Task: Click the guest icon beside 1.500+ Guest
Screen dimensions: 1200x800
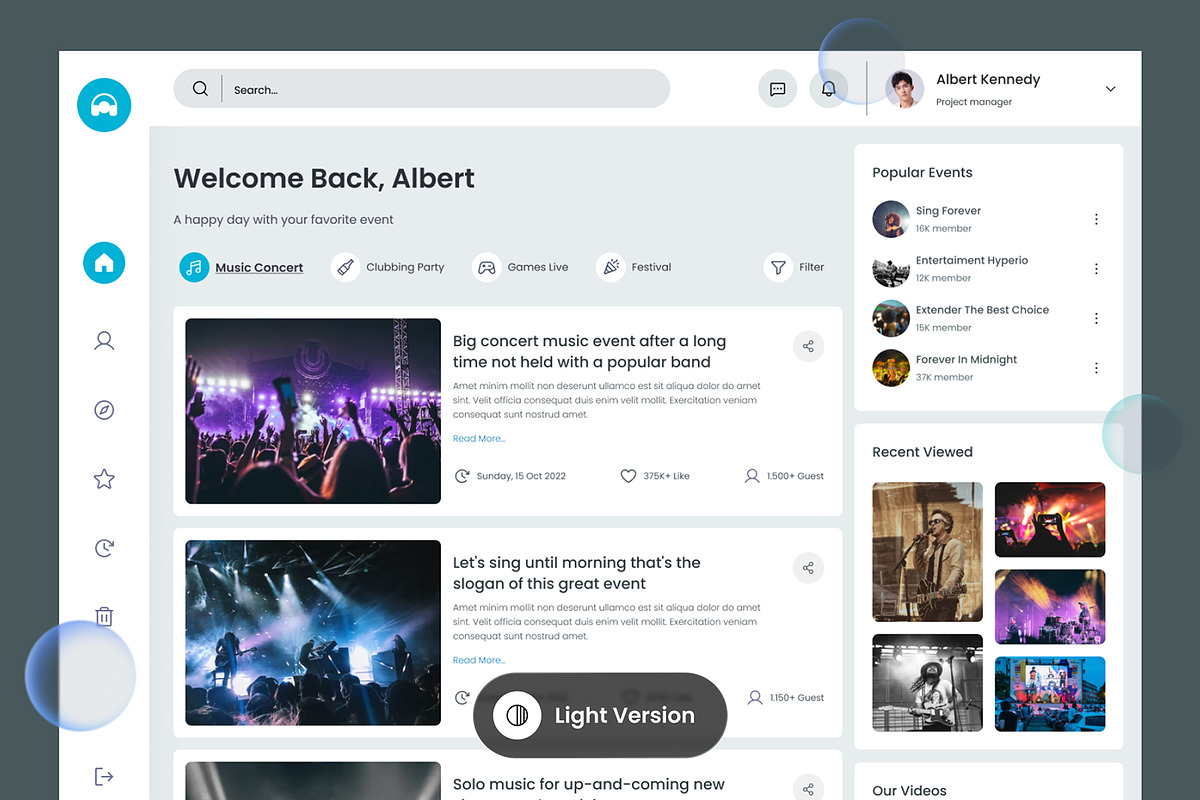Action: pyautogui.click(x=752, y=476)
